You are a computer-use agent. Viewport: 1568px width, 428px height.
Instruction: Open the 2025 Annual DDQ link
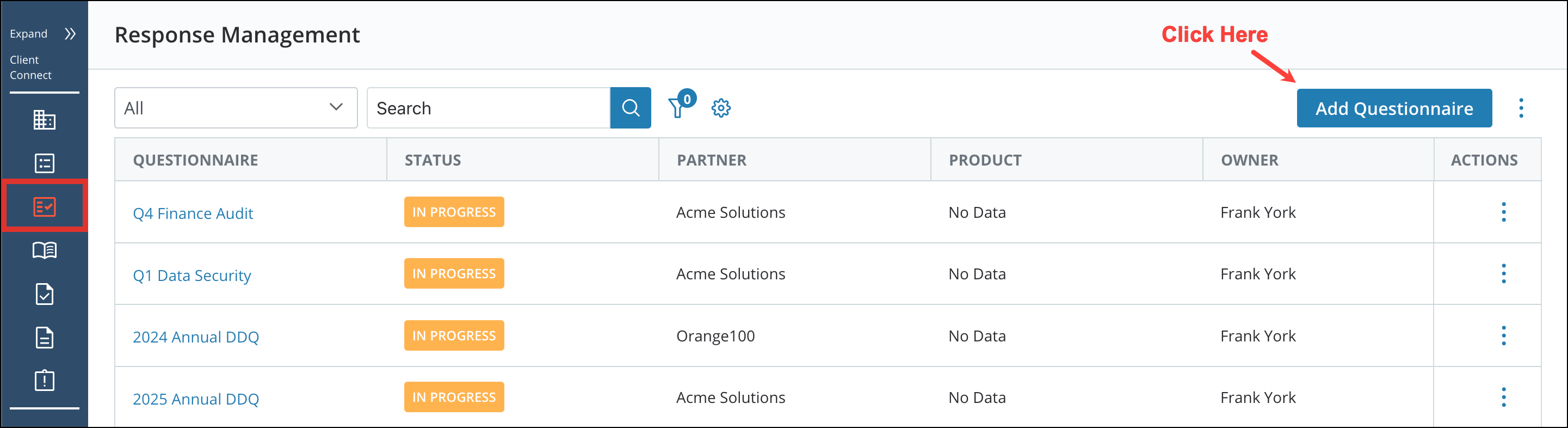coord(195,399)
